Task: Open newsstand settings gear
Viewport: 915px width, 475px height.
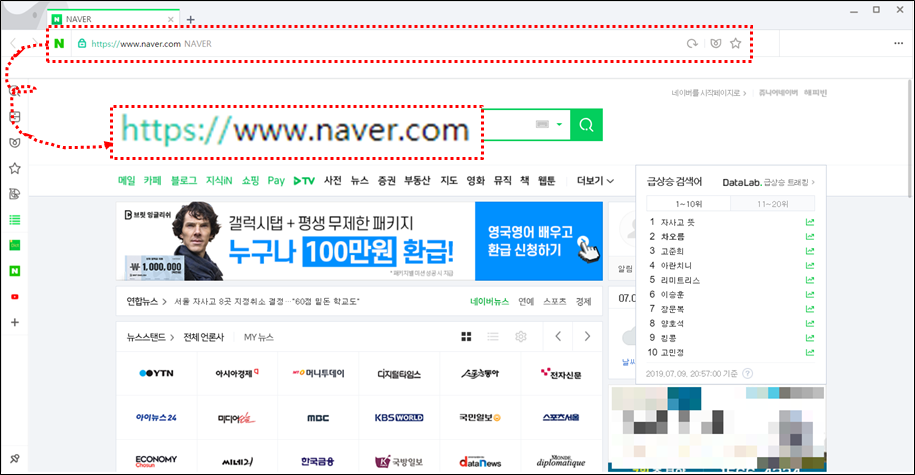Action: (x=521, y=337)
